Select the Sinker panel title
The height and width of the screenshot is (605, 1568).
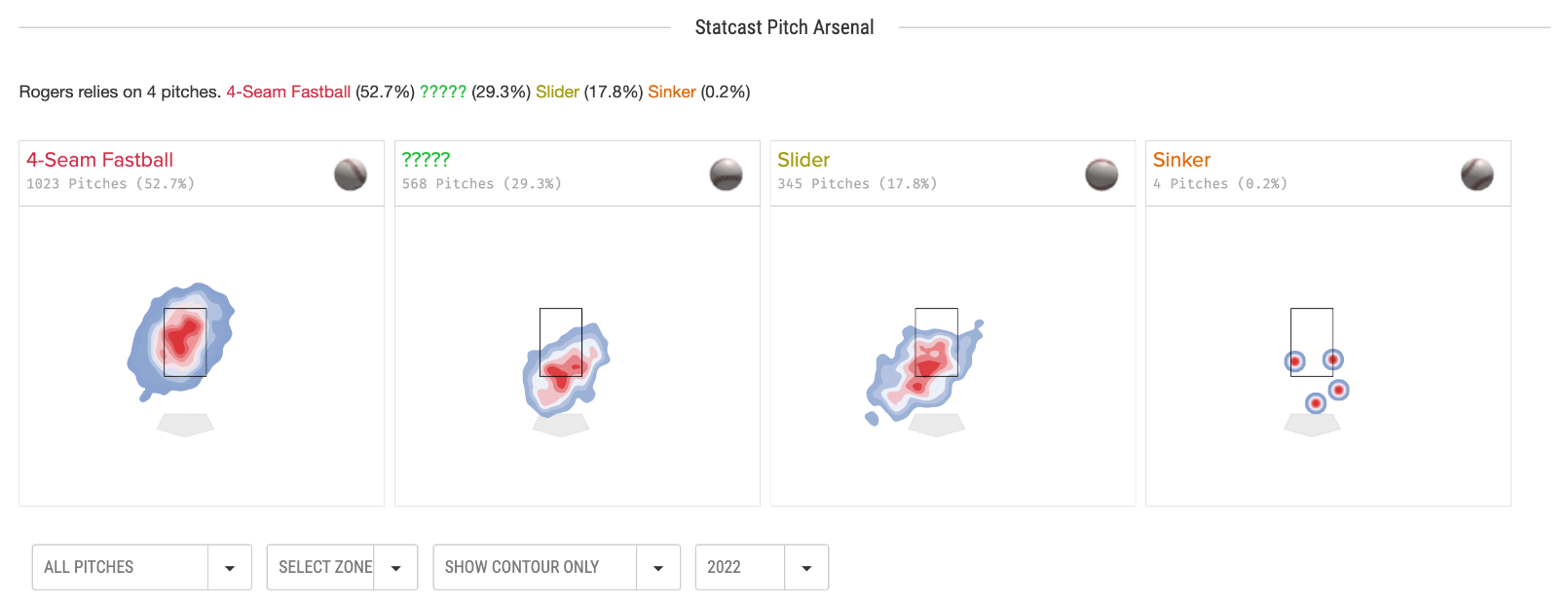click(x=1181, y=160)
